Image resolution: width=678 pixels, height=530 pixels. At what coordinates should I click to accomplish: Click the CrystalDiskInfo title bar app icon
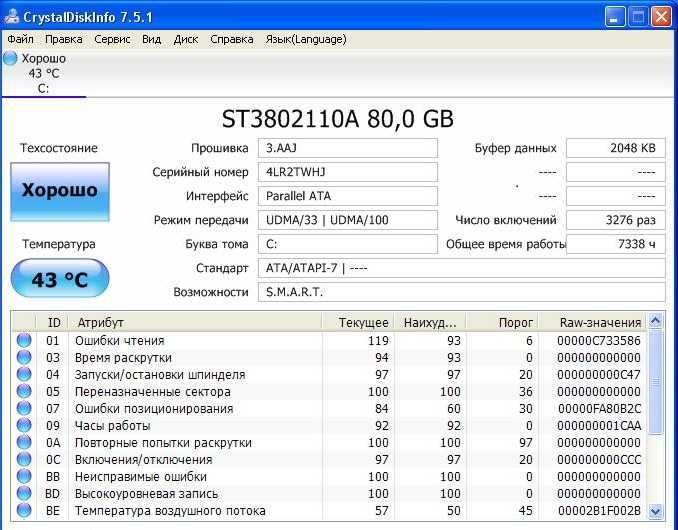tap(12, 17)
